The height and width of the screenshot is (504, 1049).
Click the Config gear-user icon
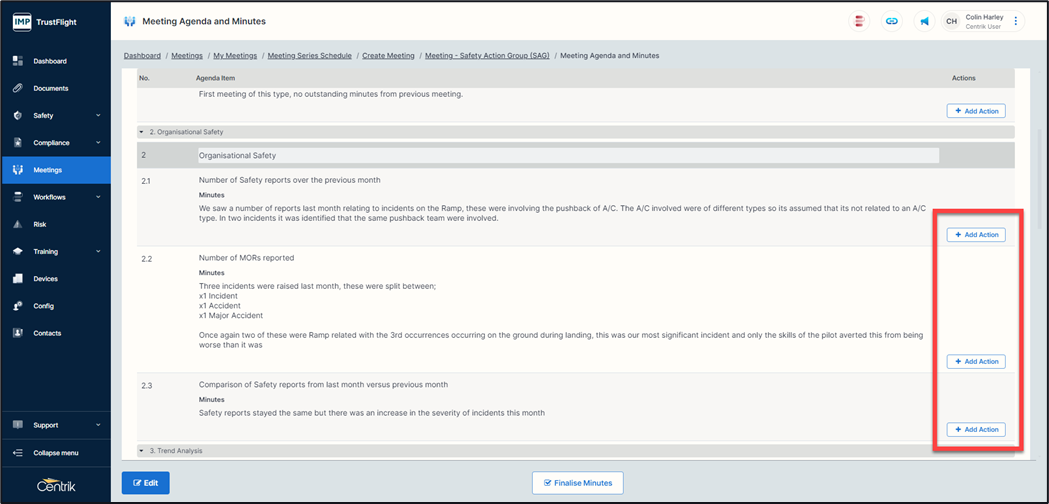[18, 306]
